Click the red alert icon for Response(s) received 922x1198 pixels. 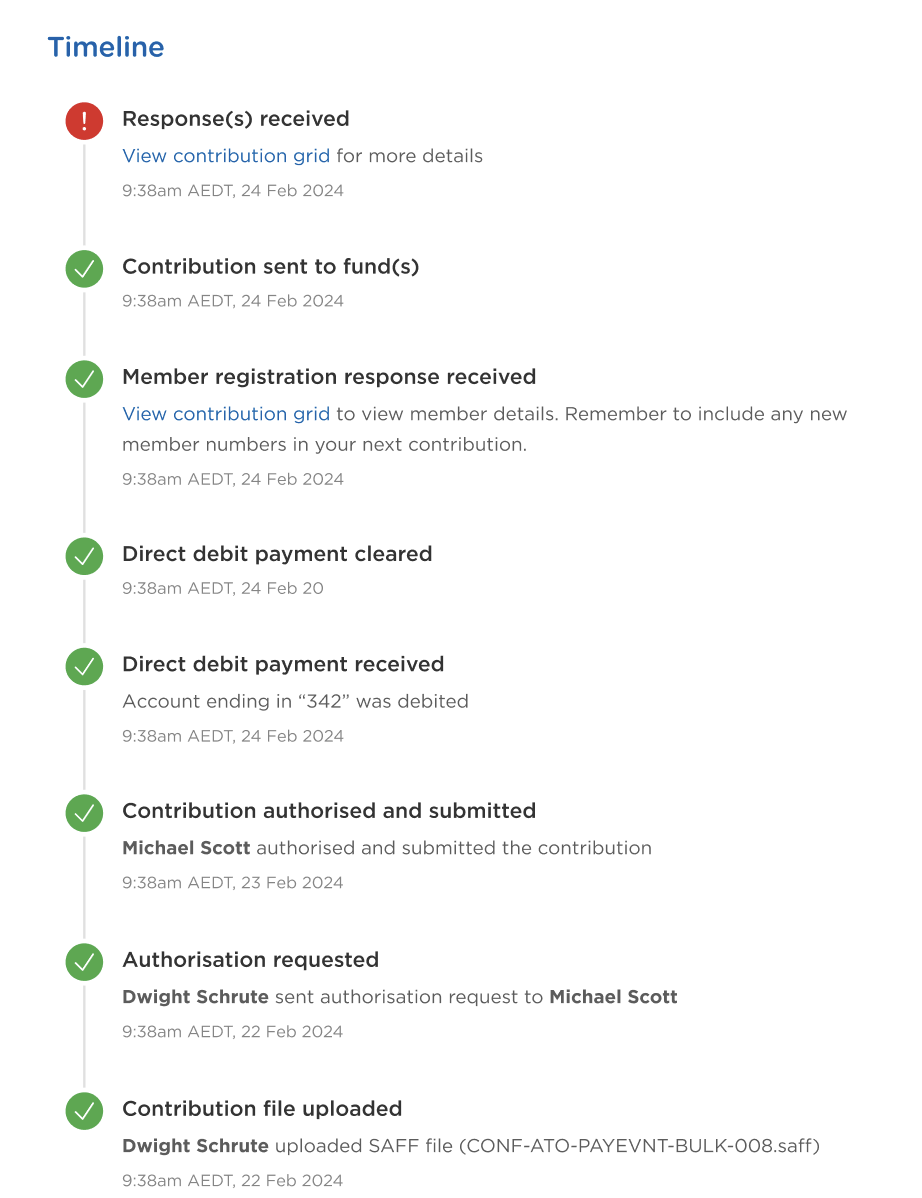[84, 121]
